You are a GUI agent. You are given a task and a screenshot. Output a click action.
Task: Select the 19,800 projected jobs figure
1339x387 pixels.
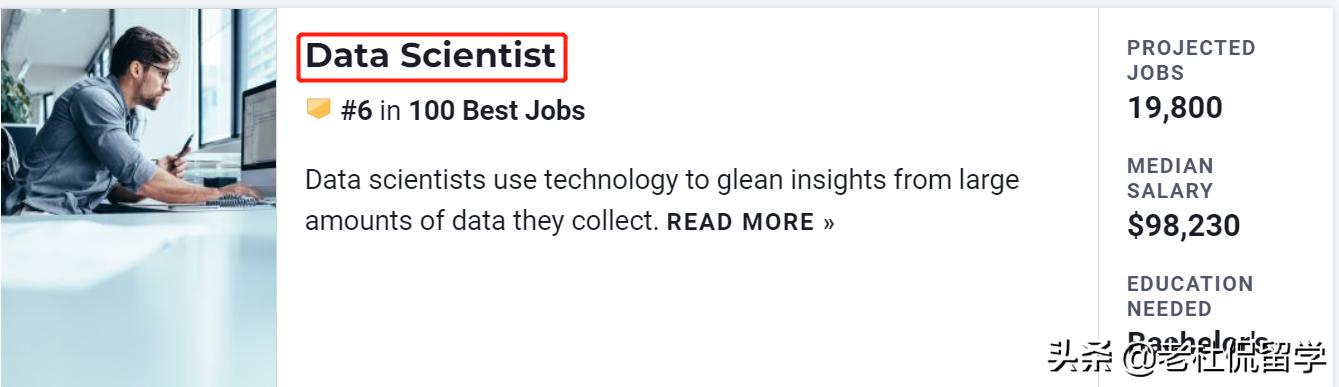click(x=1175, y=107)
